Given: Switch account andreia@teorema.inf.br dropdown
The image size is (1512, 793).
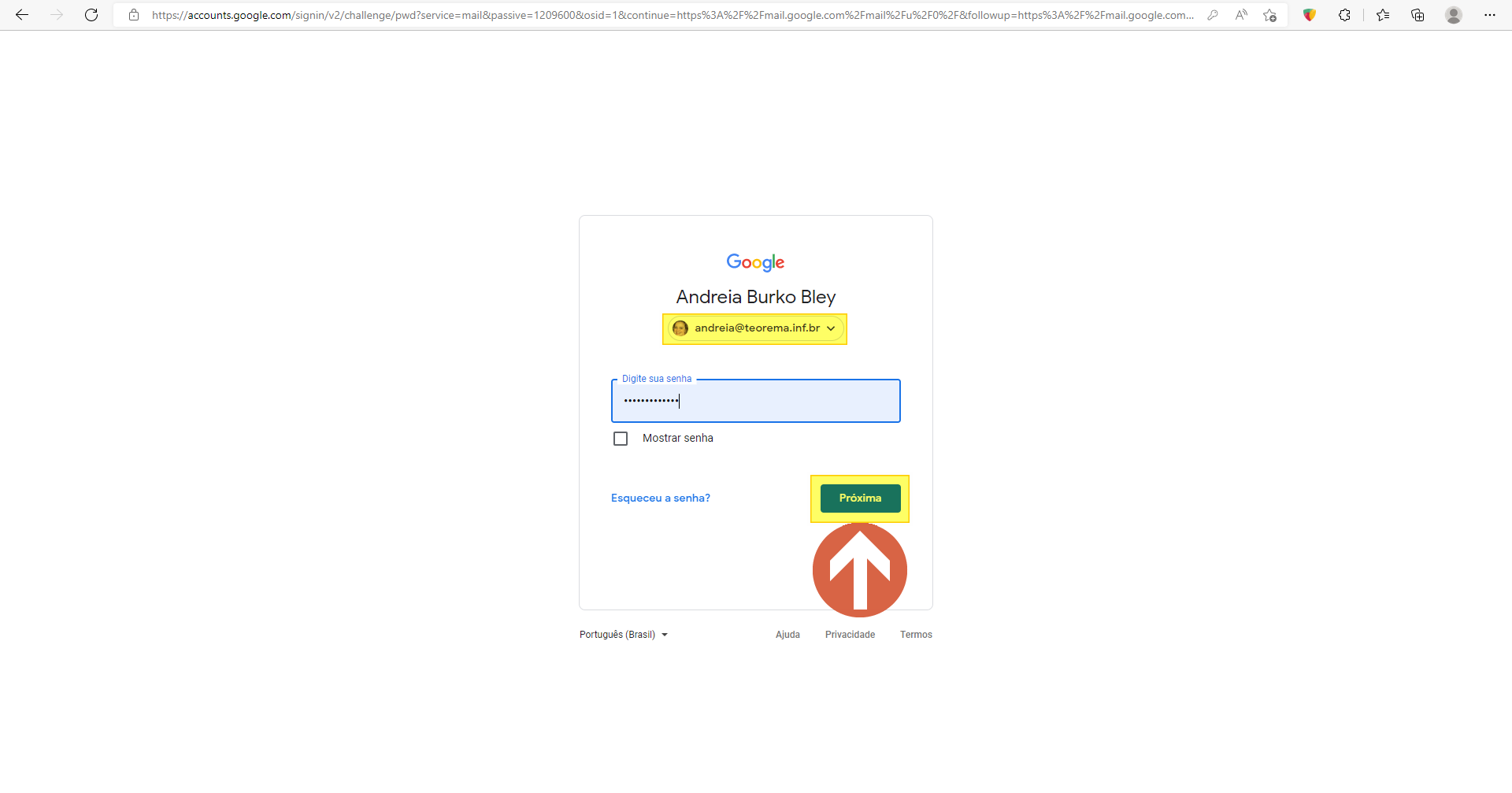Looking at the screenshot, I should coord(755,328).
